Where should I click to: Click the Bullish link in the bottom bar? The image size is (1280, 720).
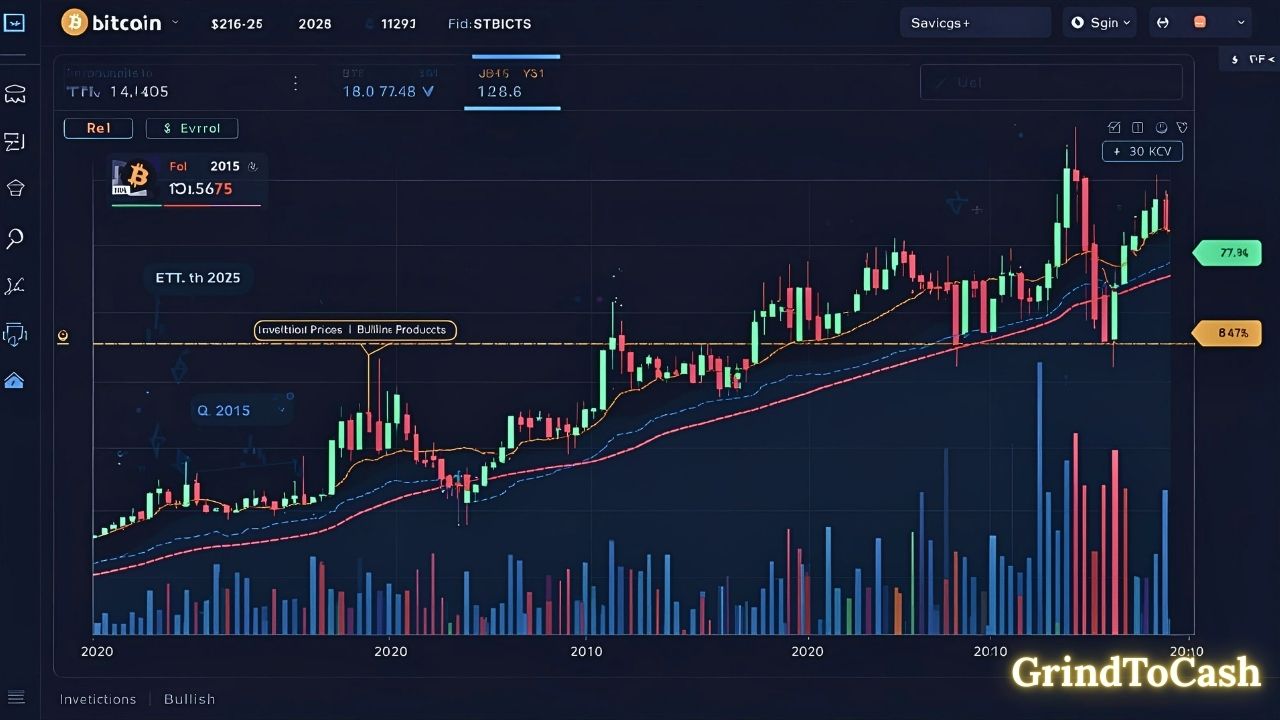click(189, 699)
